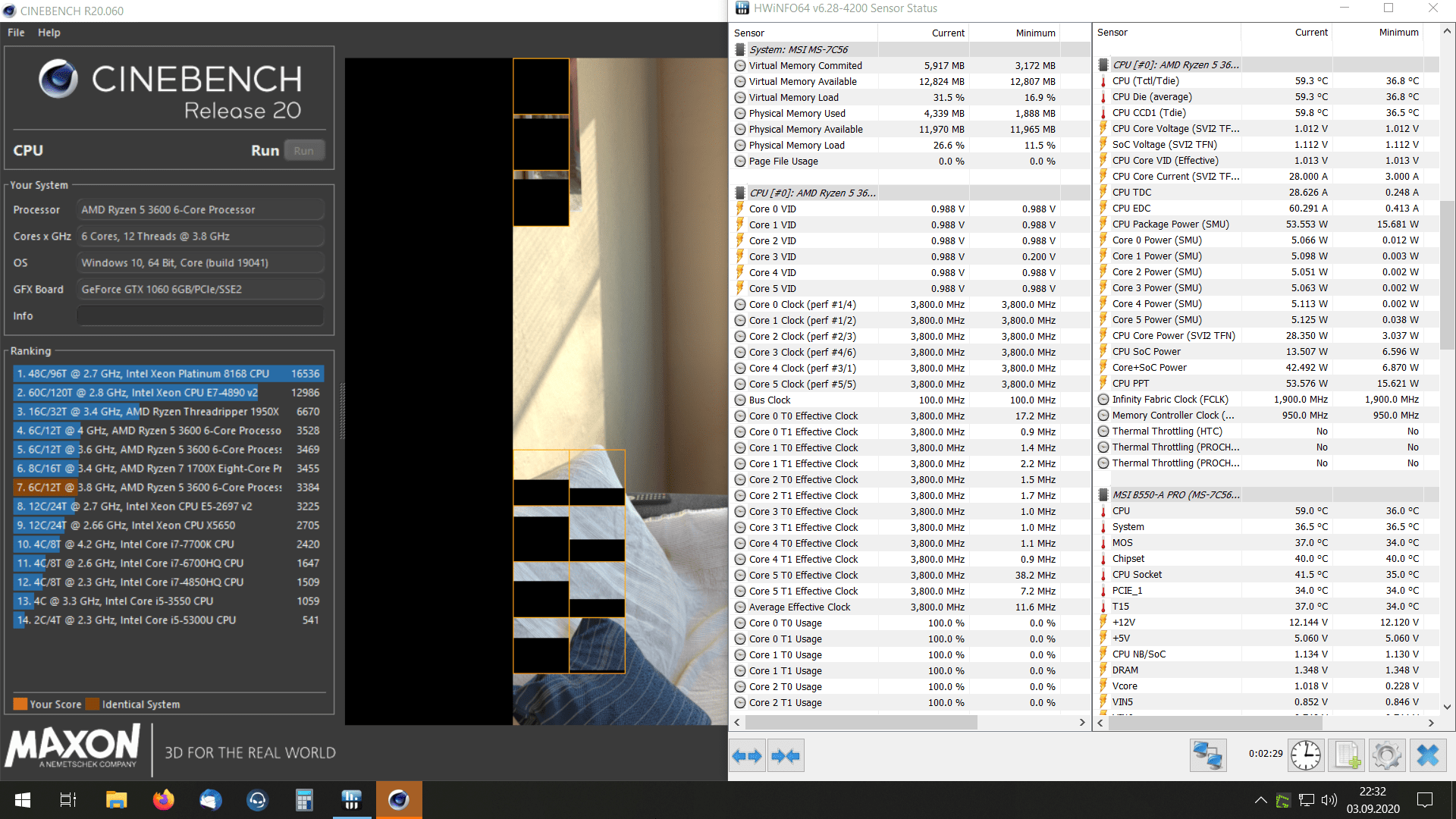Viewport: 1456px width, 819px height.
Task: Open Task View on taskbar
Action: tap(68, 800)
